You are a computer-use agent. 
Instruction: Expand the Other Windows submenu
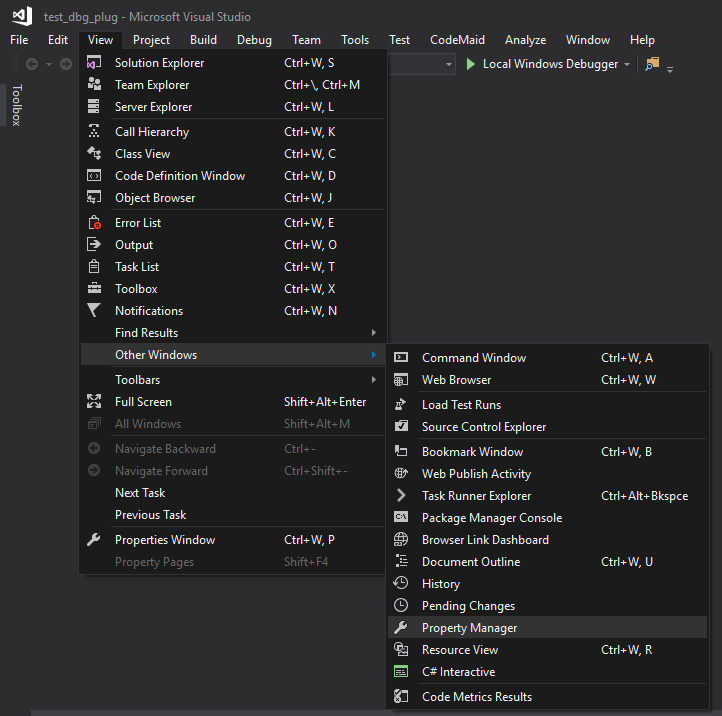point(373,355)
